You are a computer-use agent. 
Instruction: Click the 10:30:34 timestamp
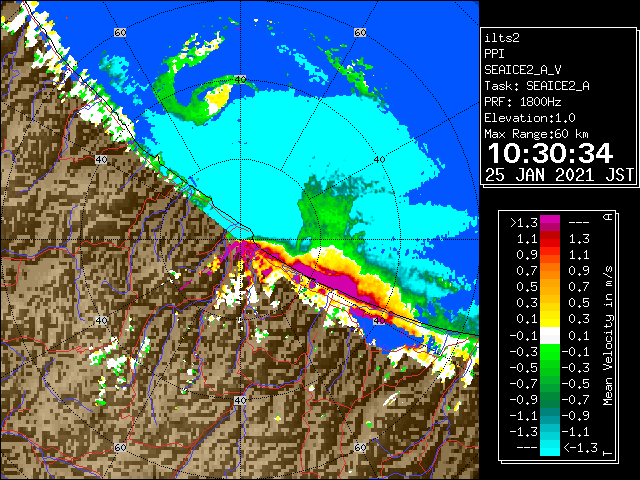coord(550,153)
